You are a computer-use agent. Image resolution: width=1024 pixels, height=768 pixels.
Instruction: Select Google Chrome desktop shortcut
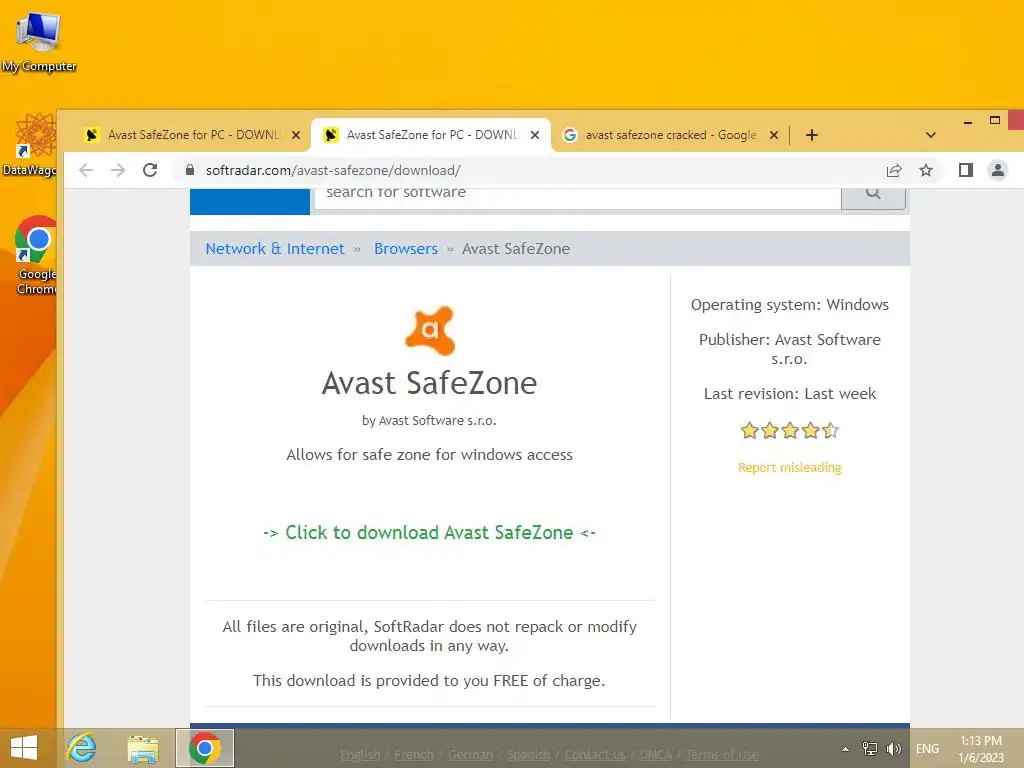point(36,255)
